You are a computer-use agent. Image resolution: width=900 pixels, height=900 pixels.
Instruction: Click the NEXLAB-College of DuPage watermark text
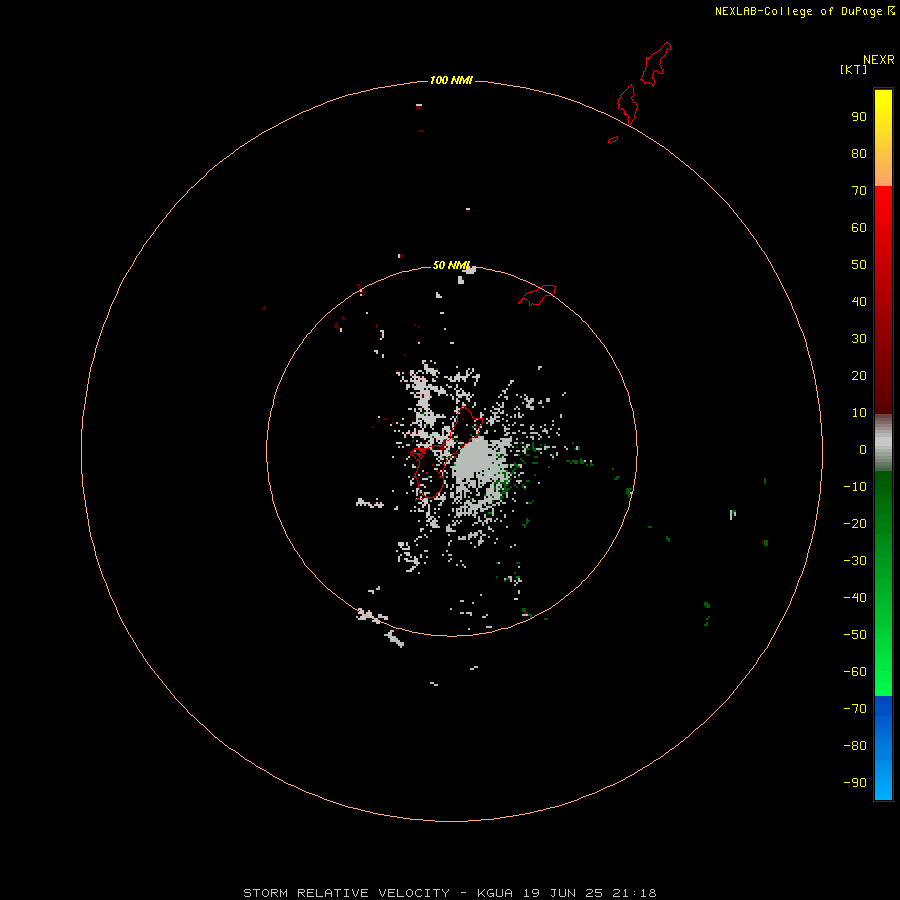pyautogui.click(x=804, y=11)
